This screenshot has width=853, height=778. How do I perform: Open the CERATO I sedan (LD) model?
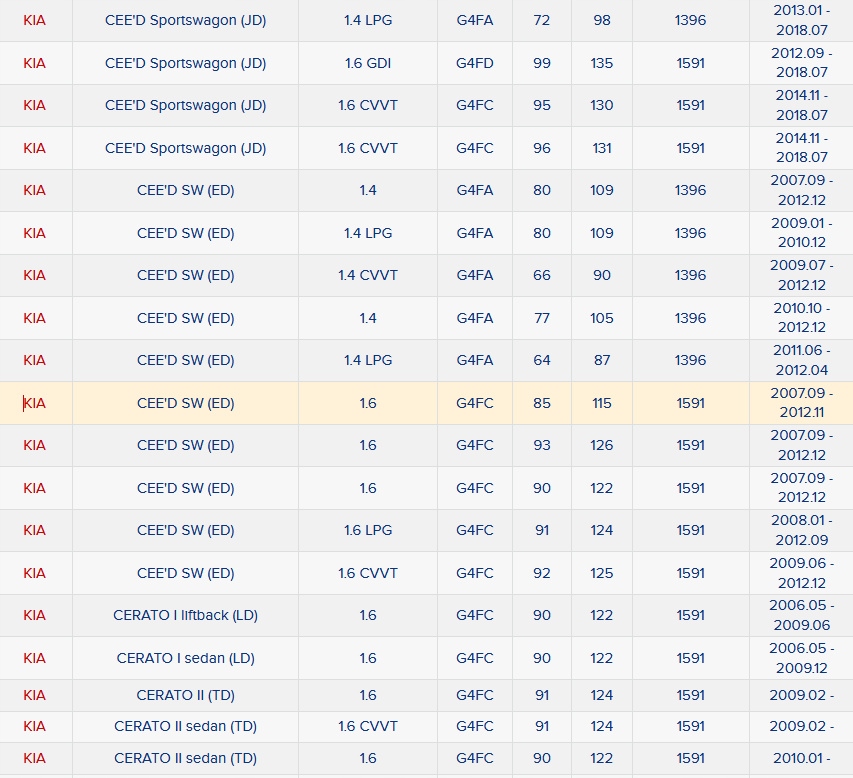click(186, 658)
